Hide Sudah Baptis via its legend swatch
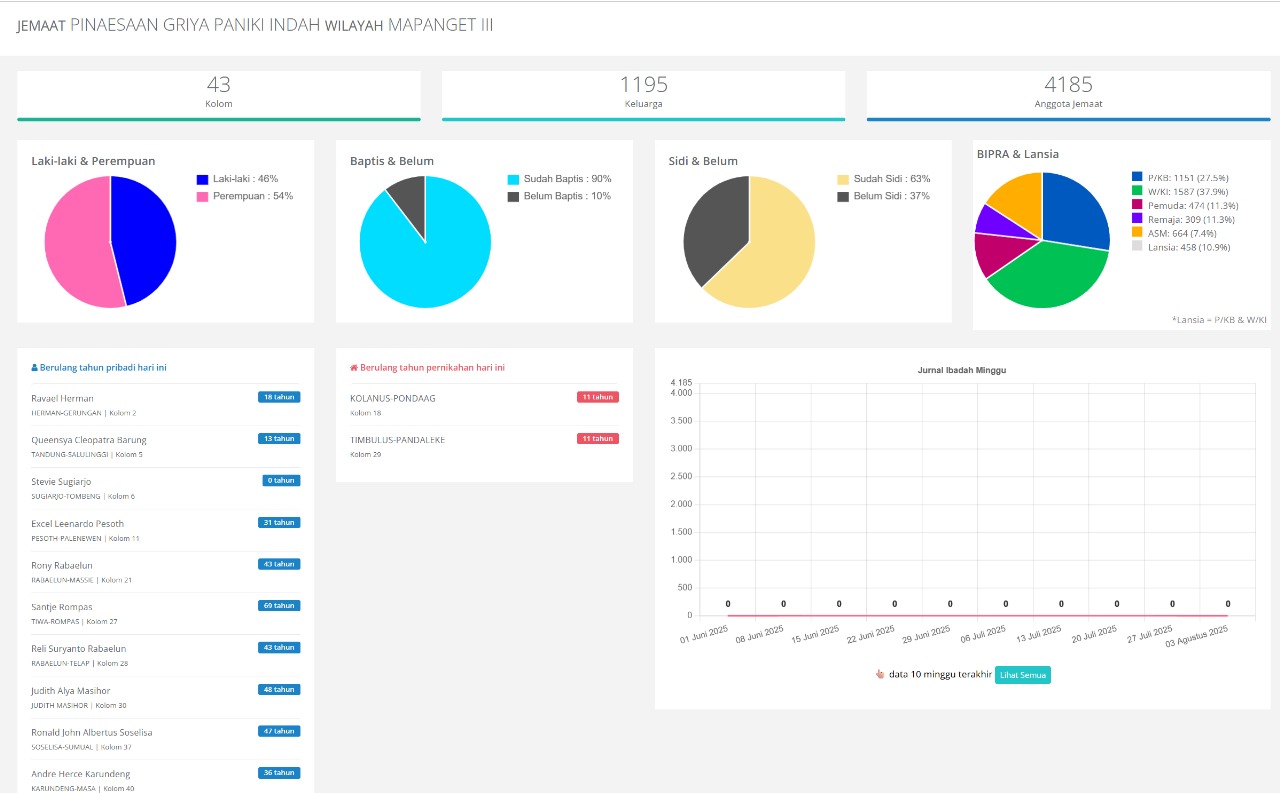 [514, 179]
